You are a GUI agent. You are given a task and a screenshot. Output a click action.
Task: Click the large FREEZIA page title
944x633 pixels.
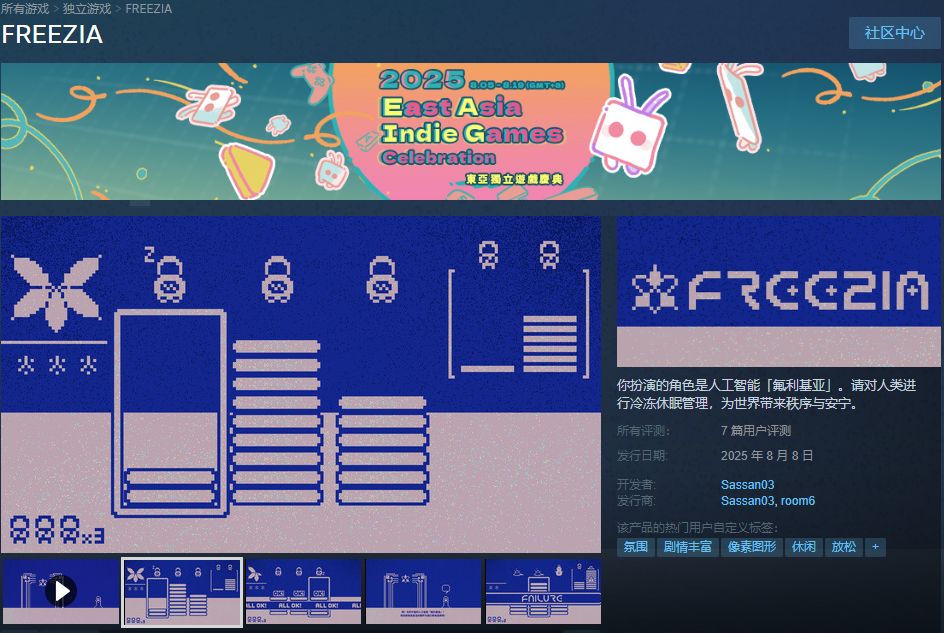pos(52,34)
